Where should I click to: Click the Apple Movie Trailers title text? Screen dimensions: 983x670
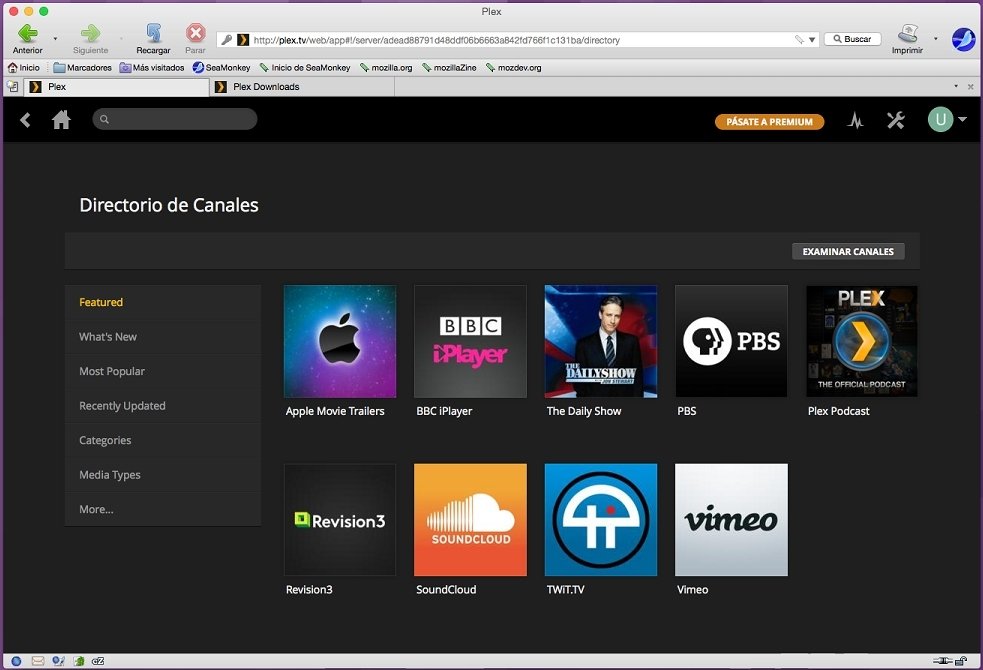click(x=335, y=411)
